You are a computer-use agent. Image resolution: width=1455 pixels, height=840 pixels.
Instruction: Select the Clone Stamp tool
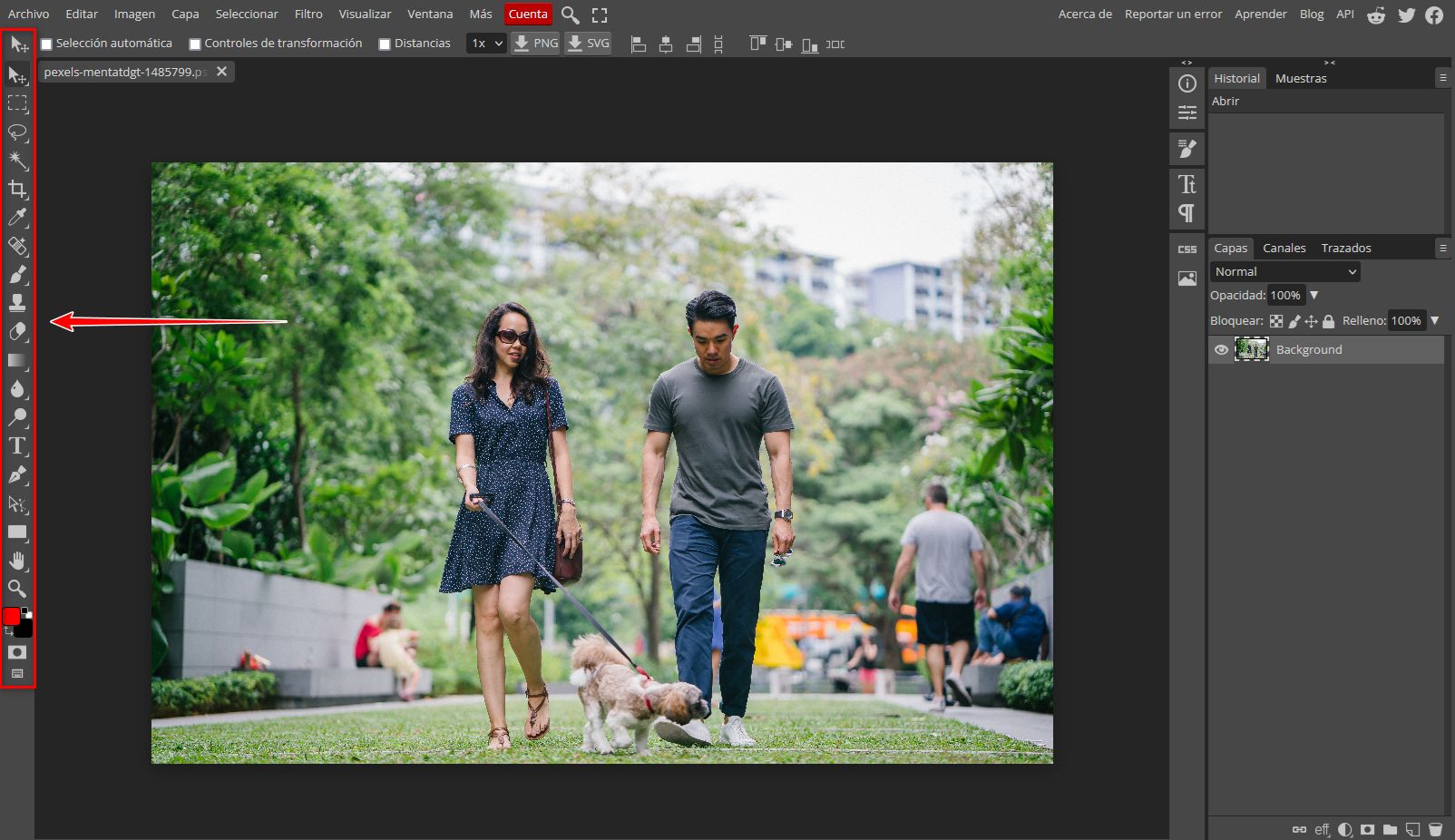[17, 303]
